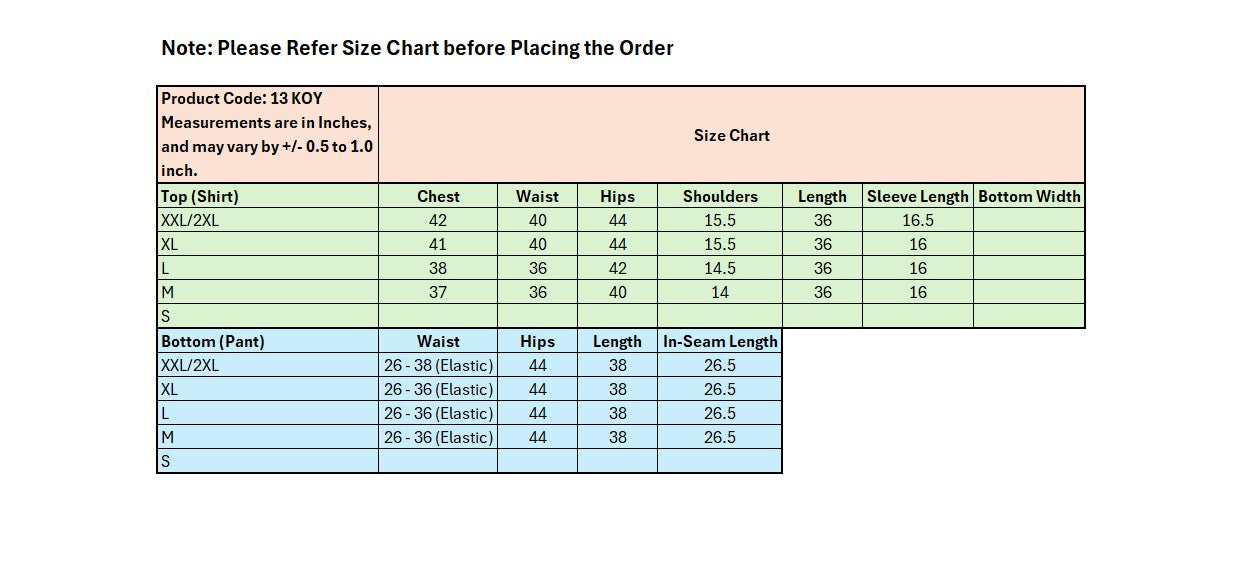Select the pant waist '26 - 38 (Elastic)' cell
The height and width of the screenshot is (565, 1243).
[x=438, y=365]
